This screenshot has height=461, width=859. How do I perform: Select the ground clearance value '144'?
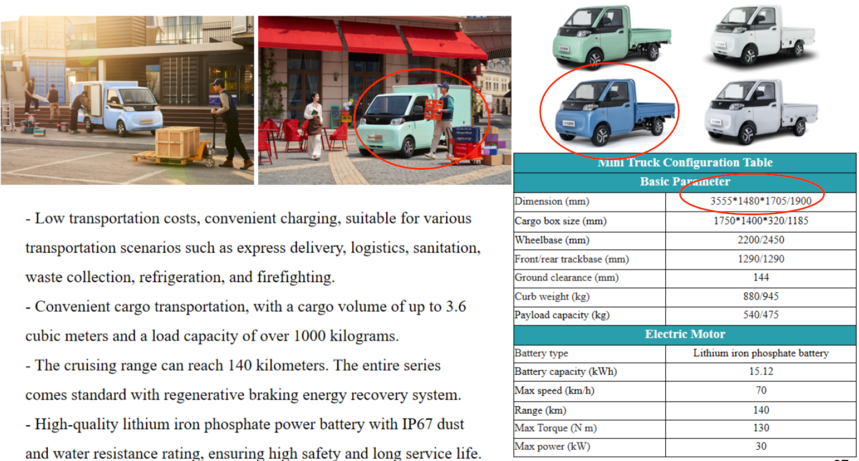(x=761, y=277)
